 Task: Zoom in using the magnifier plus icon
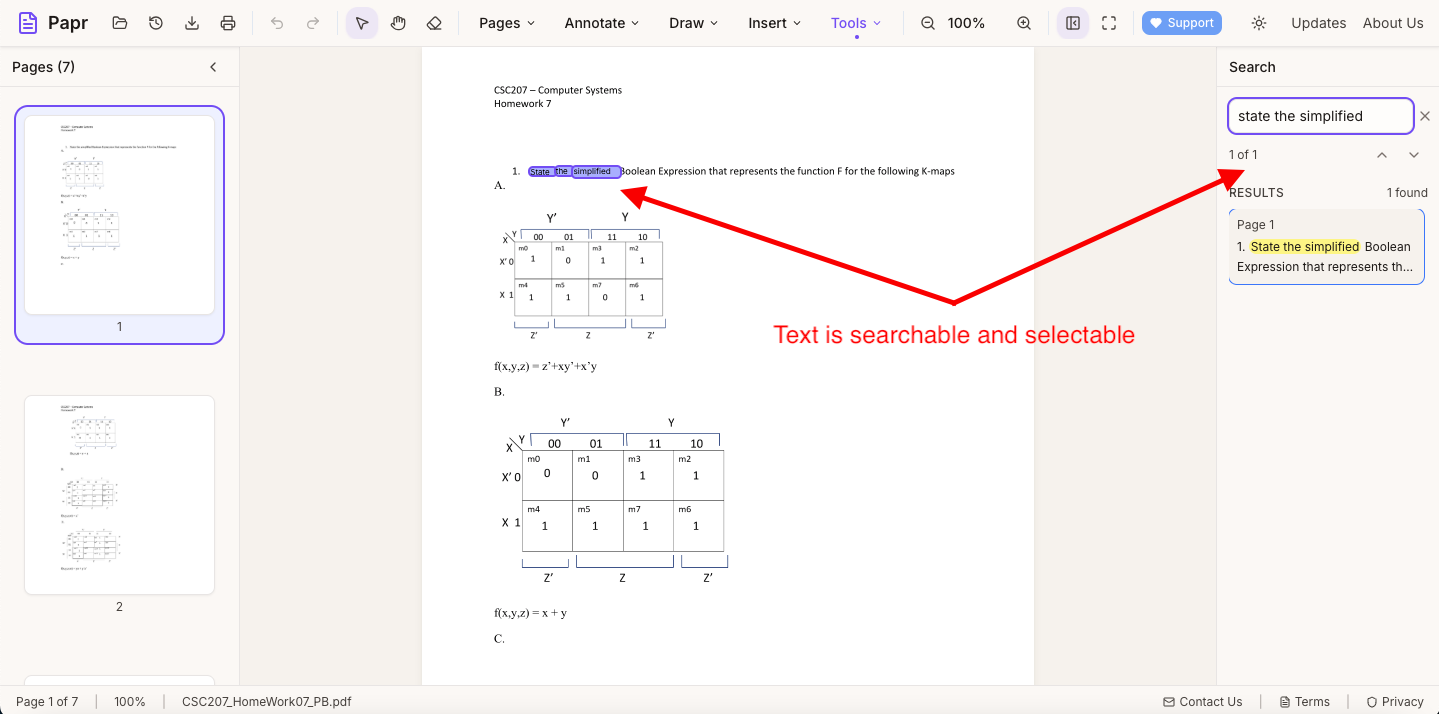tap(1023, 22)
